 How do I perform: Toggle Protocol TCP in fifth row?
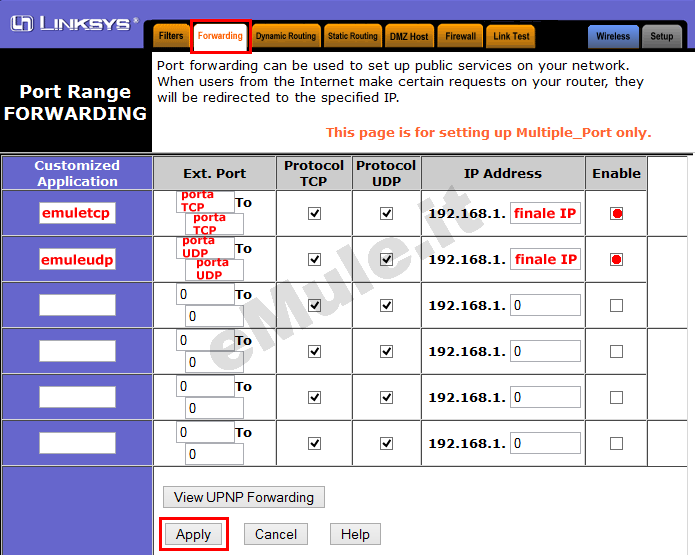[314, 398]
